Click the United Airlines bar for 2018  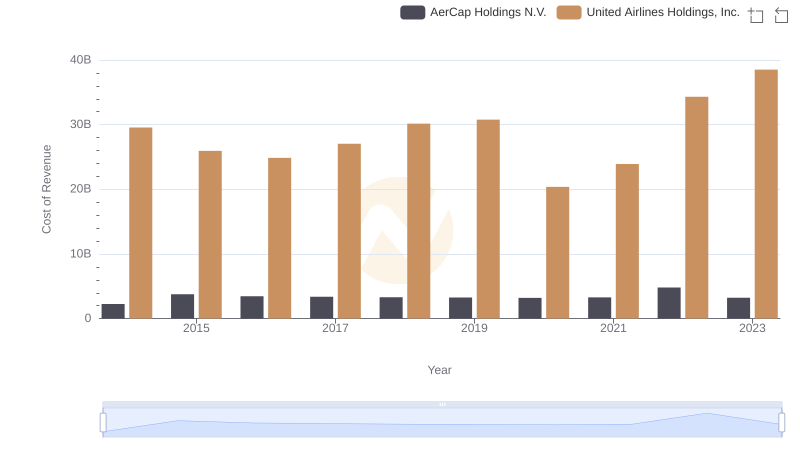click(x=418, y=221)
